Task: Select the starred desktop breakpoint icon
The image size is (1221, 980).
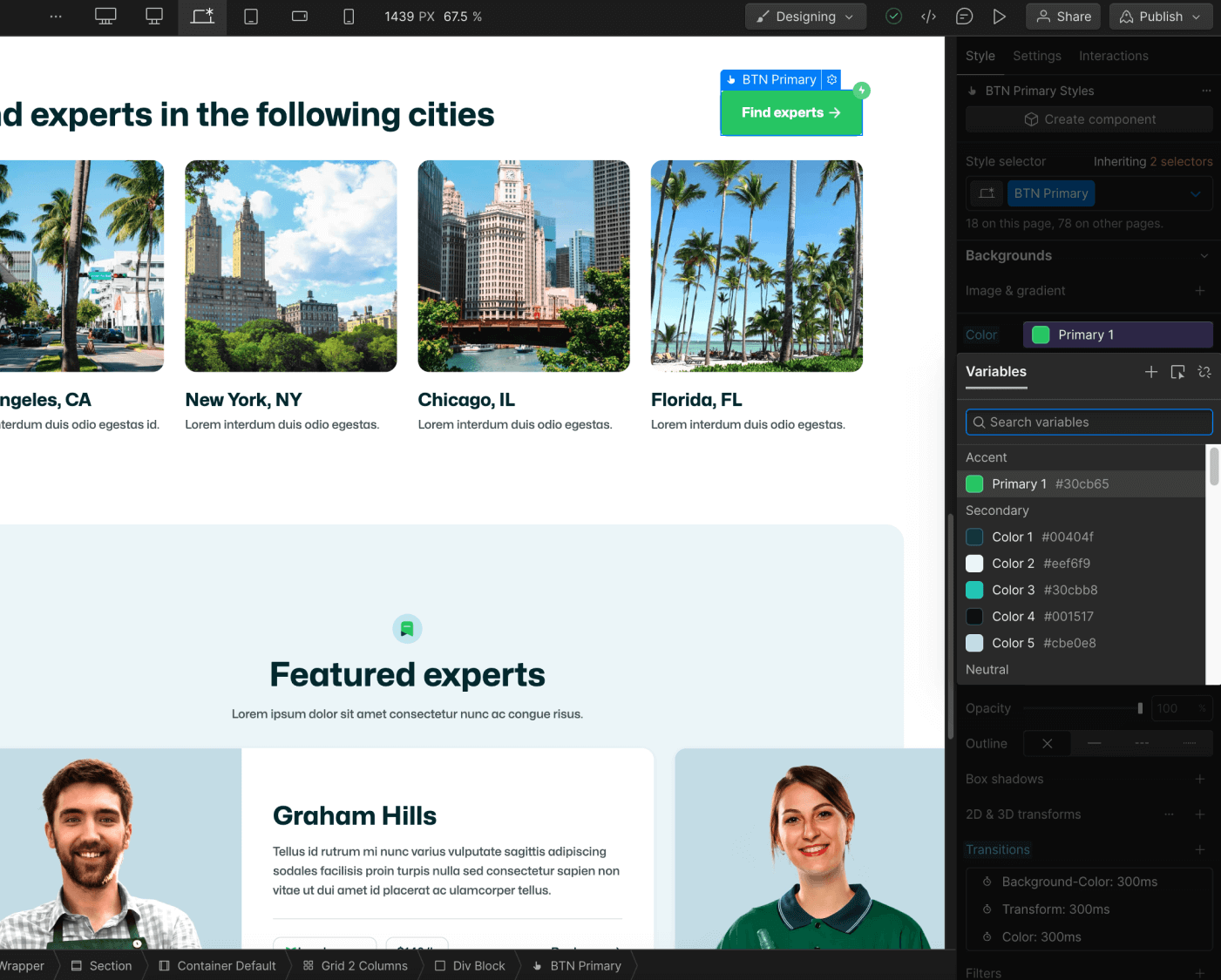Action: coord(202,17)
